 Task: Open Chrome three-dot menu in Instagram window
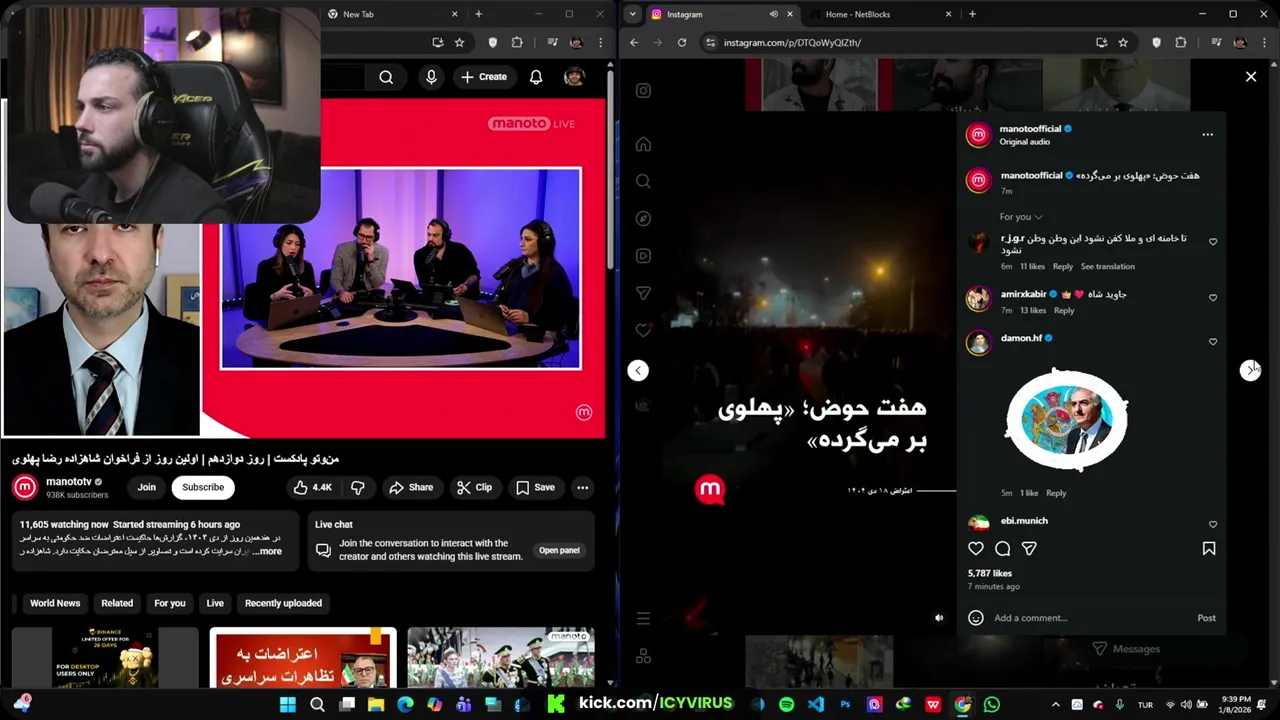(x=1265, y=42)
